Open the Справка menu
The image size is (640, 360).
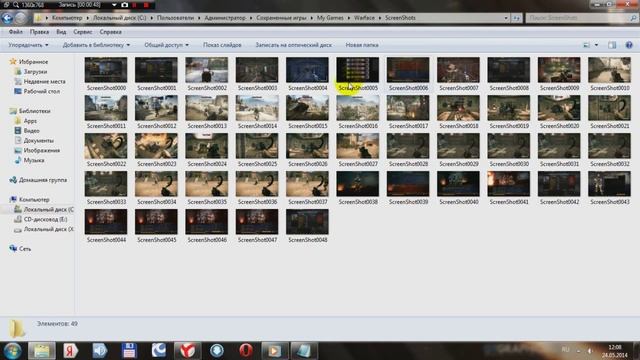tap(110, 32)
